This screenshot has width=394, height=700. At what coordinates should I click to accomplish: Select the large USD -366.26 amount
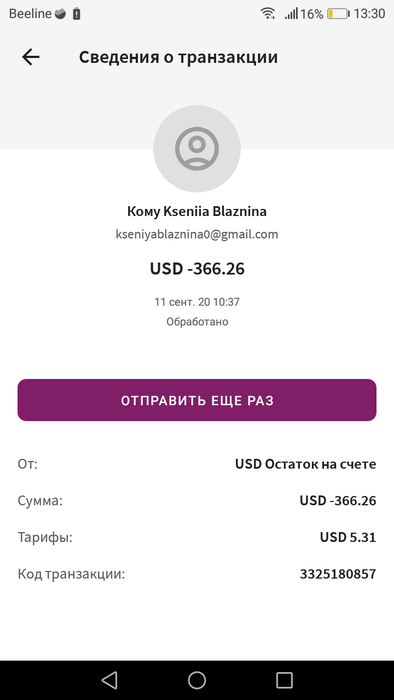pos(197,269)
